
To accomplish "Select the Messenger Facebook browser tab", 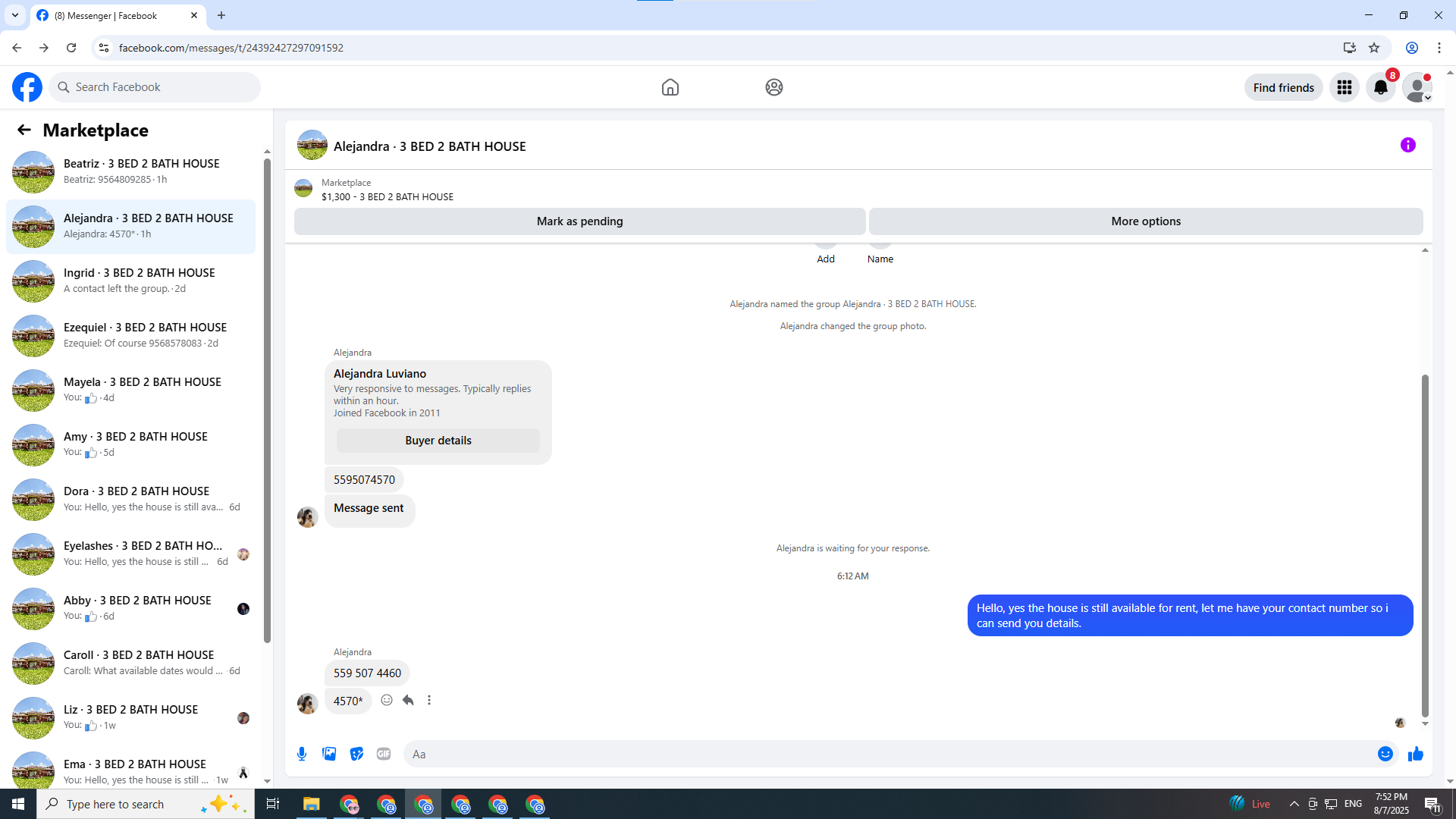I will (118, 15).
